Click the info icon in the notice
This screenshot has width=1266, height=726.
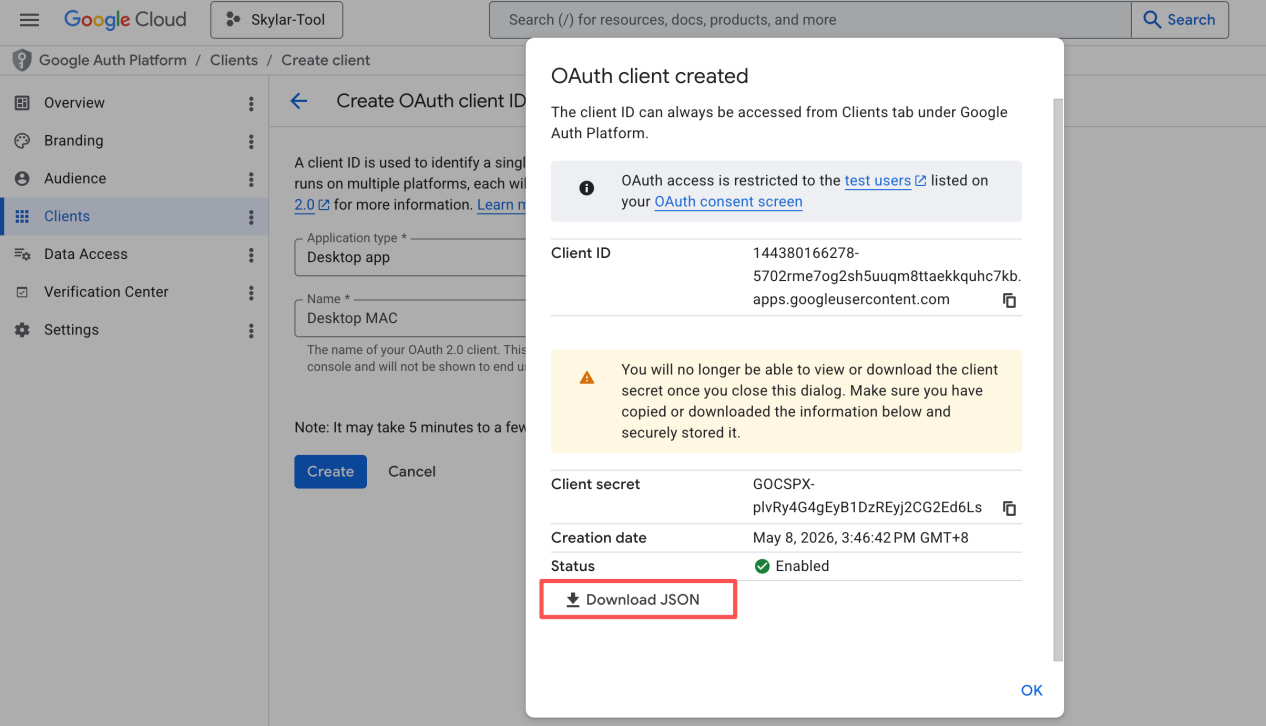[587, 188]
